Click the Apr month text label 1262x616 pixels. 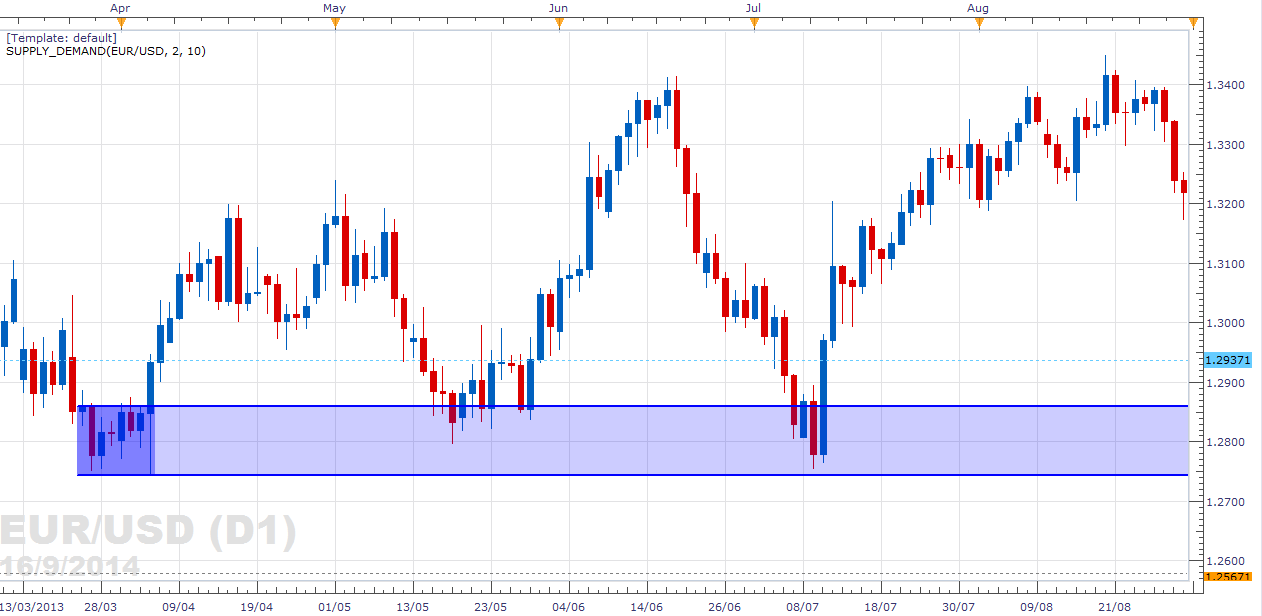(x=120, y=8)
